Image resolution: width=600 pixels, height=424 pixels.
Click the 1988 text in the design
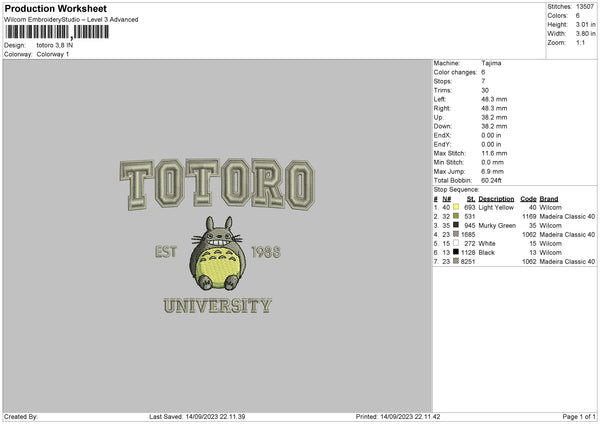click(x=266, y=252)
